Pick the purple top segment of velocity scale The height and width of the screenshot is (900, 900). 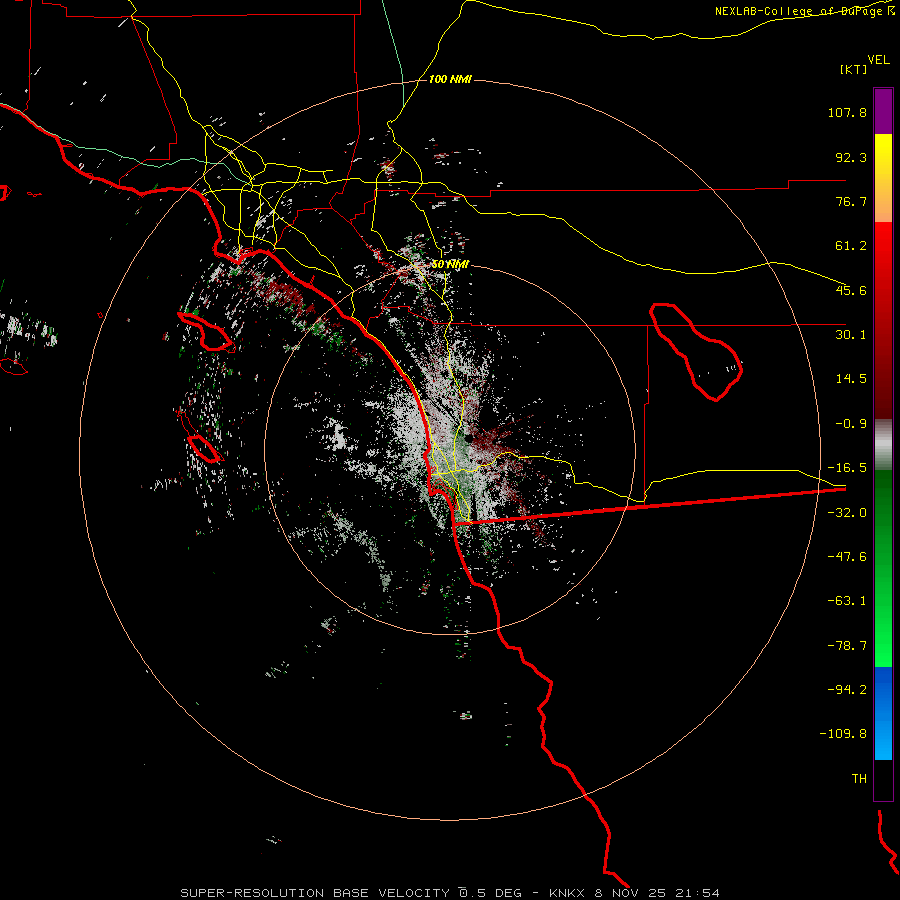[883, 111]
